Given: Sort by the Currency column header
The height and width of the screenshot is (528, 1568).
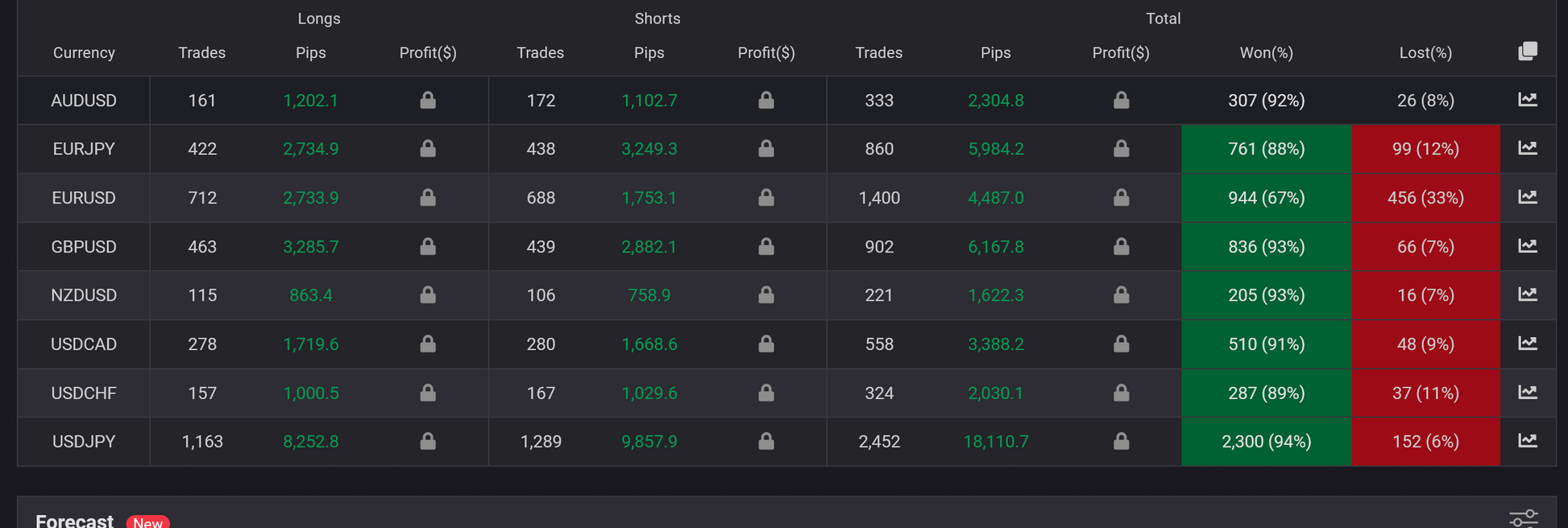Looking at the screenshot, I should point(84,53).
